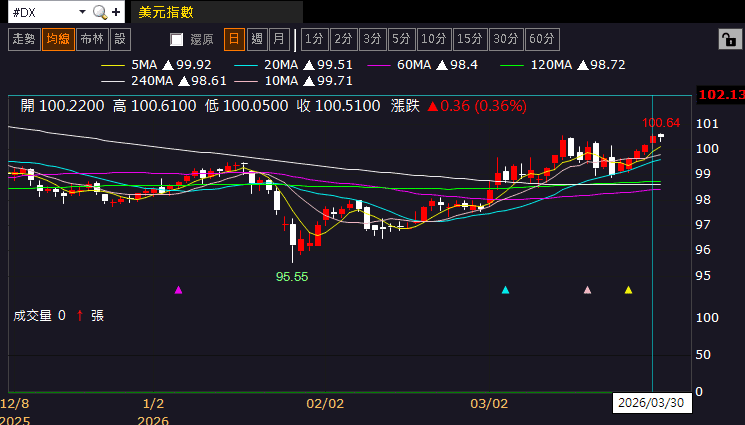Switch to 30分 interval

[506, 39]
